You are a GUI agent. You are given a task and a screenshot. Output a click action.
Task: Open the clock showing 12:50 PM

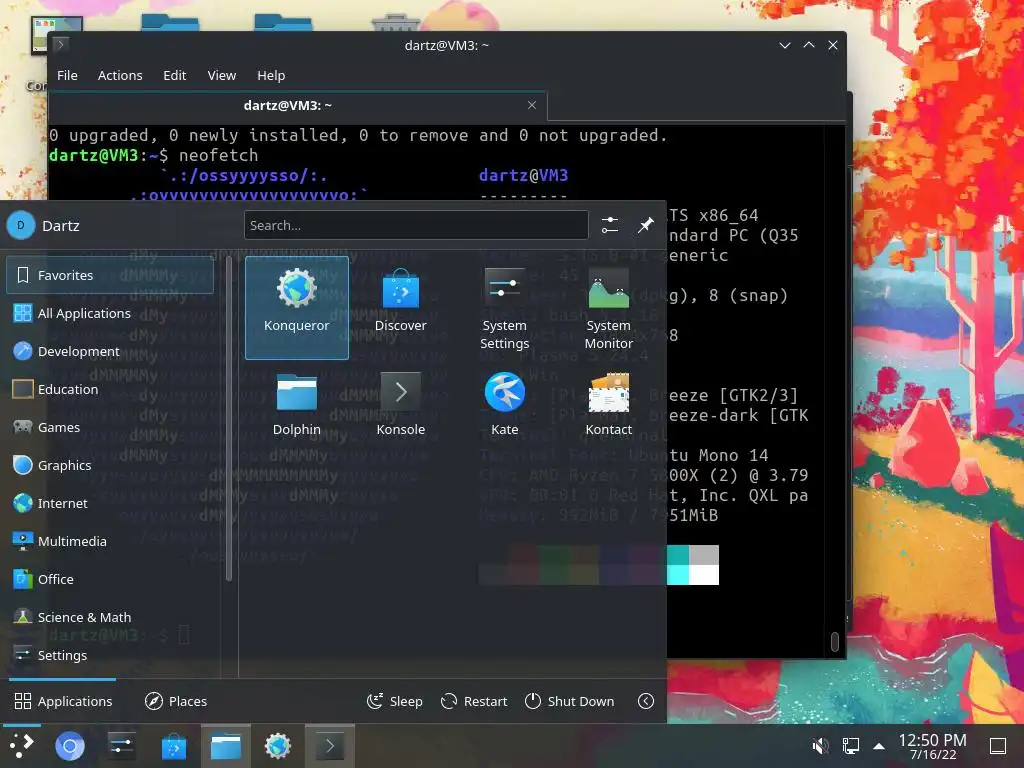point(932,746)
